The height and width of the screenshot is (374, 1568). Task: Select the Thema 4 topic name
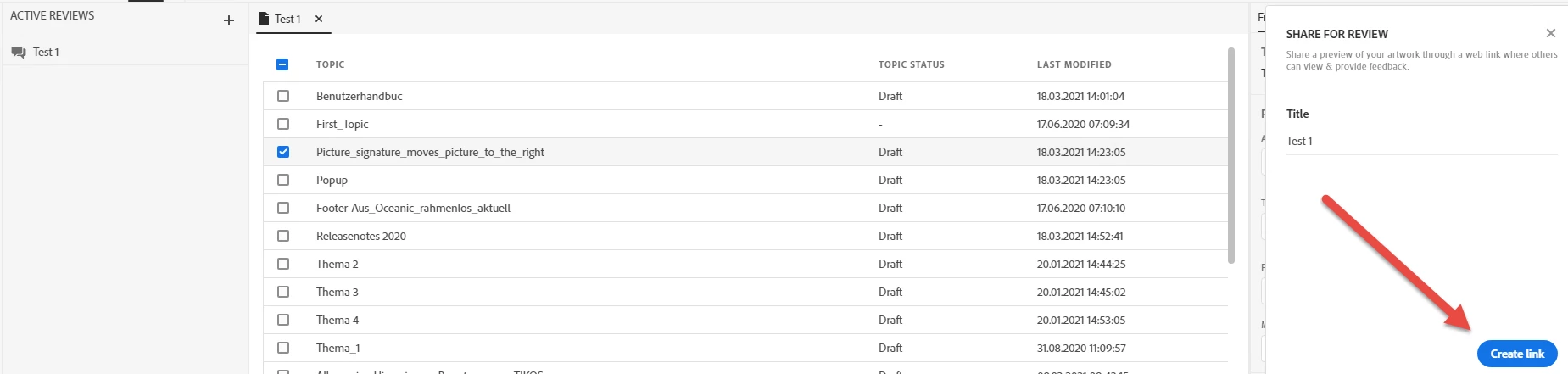point(338,320)
